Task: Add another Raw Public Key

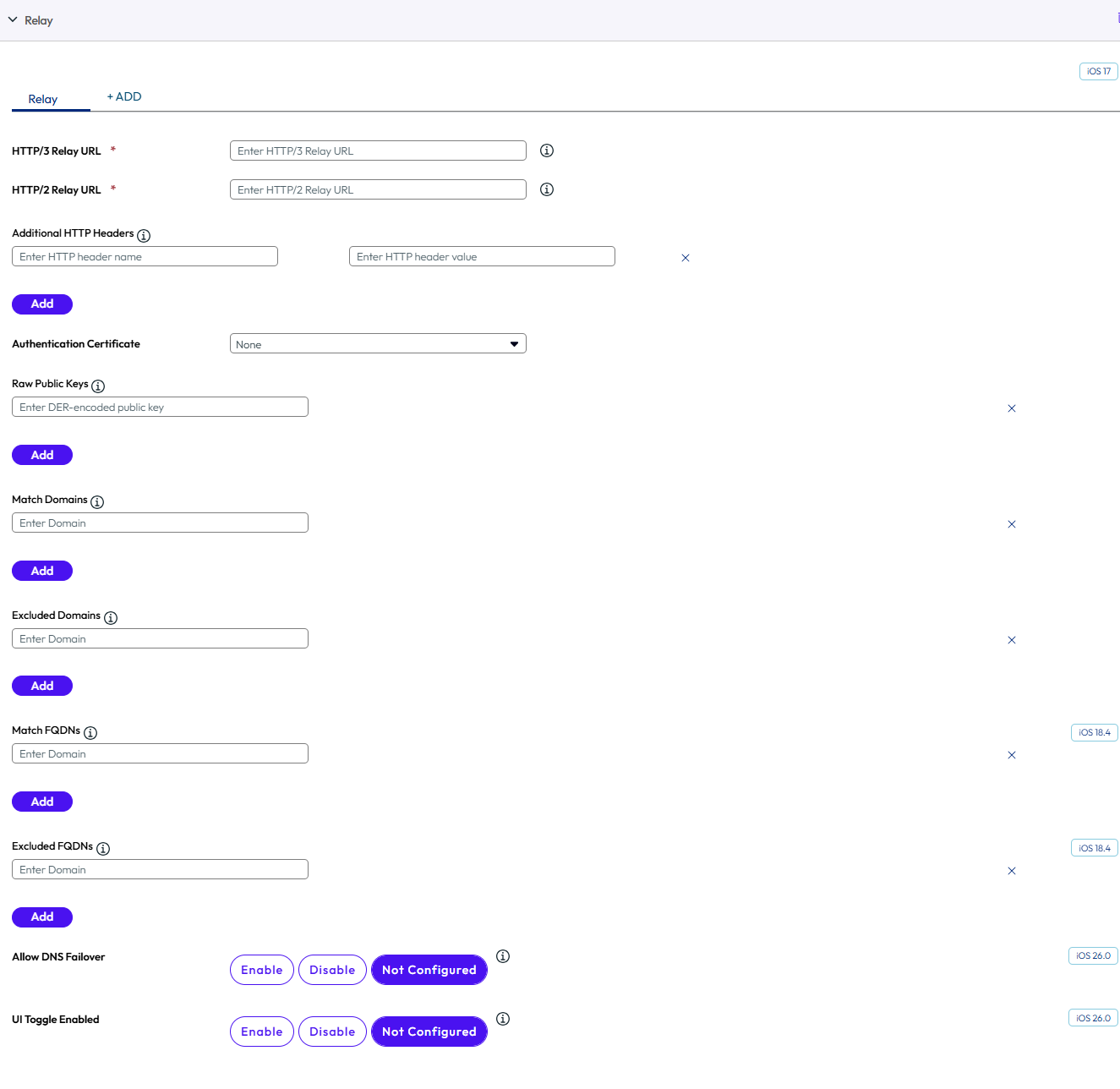Action: (42, 455)
